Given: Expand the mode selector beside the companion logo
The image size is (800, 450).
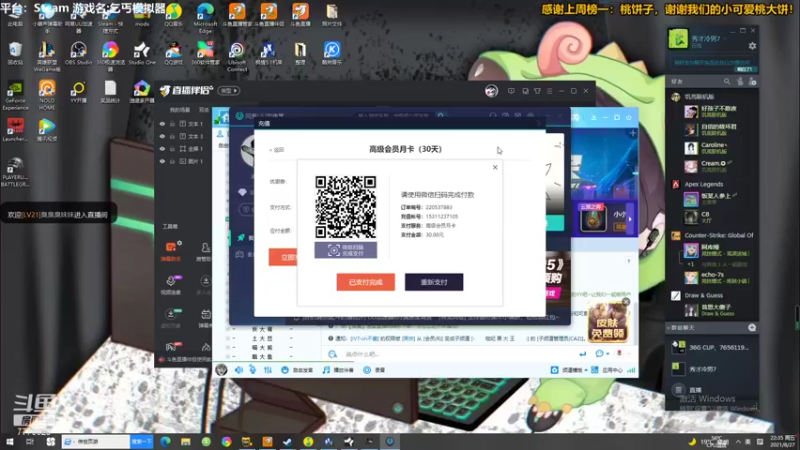Looking at the screenshot, I should [229, 91].
